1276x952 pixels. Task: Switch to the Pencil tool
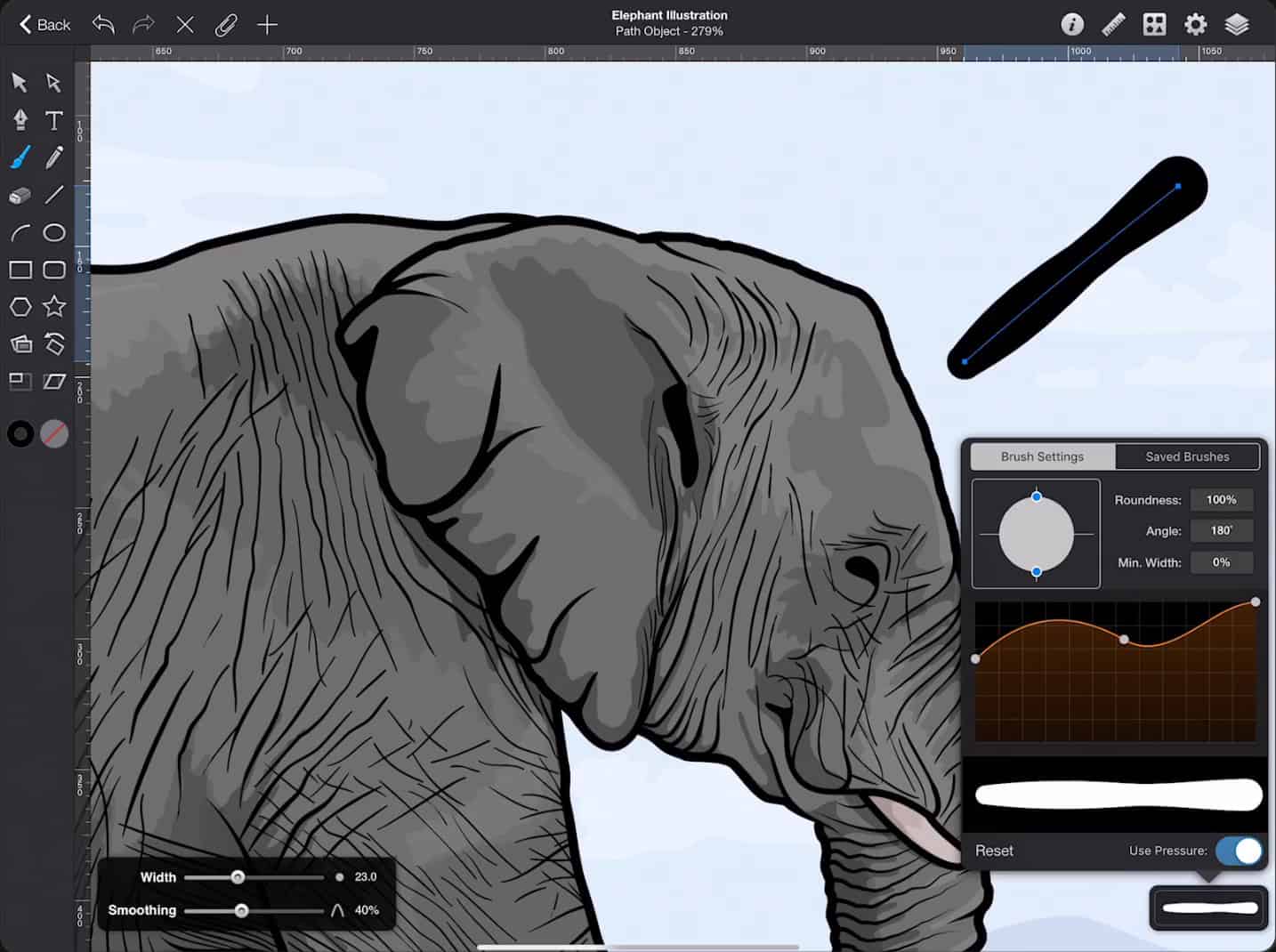54,157
